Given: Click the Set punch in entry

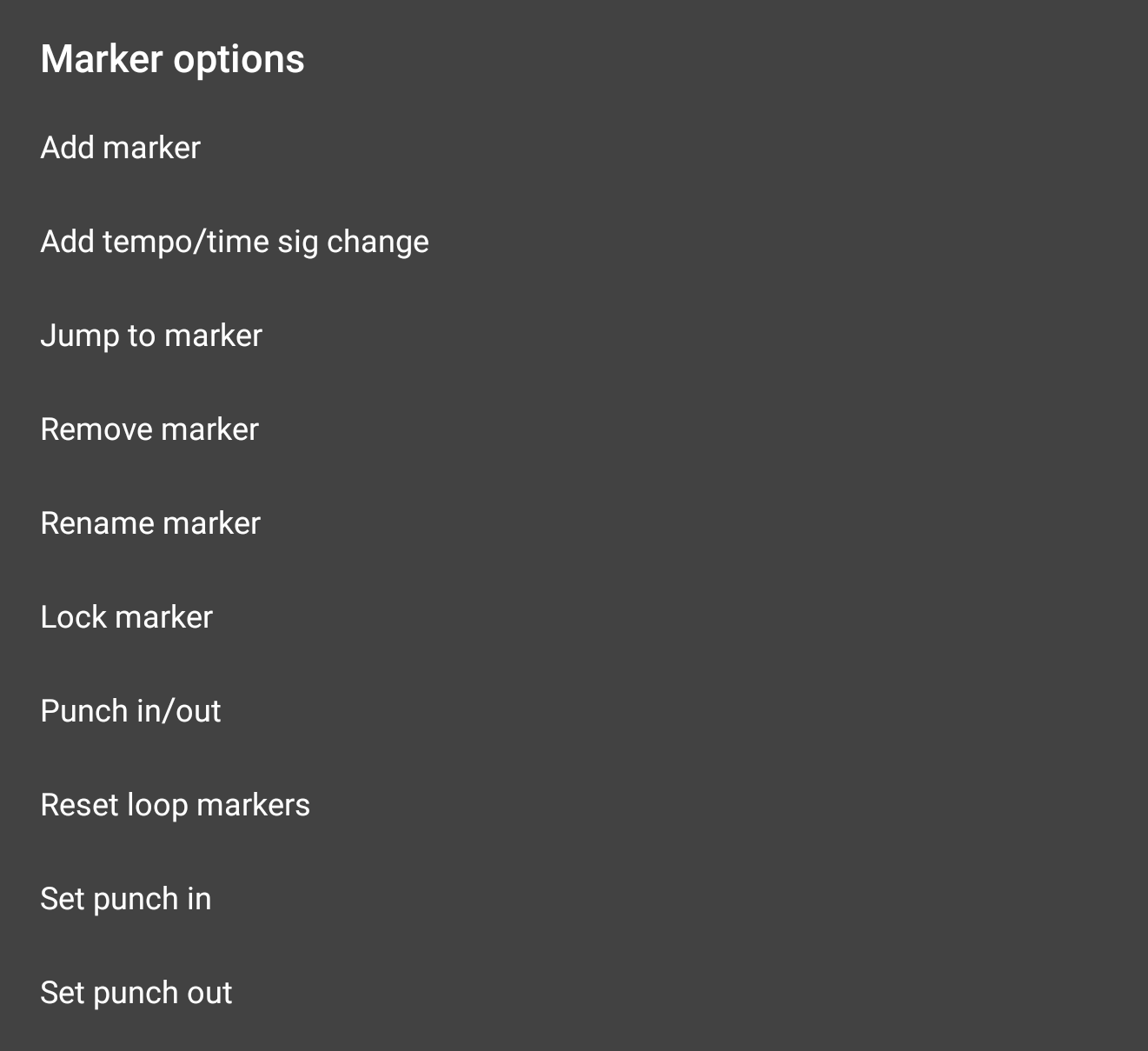Looking at the screenshot, I should pyautogui.click(x=126, y=899).
